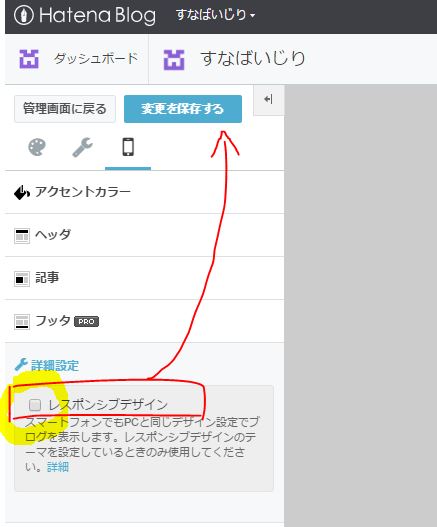Open the すなばいじり blog title
The image size is (437, 527).
click(x=253, y=58)
